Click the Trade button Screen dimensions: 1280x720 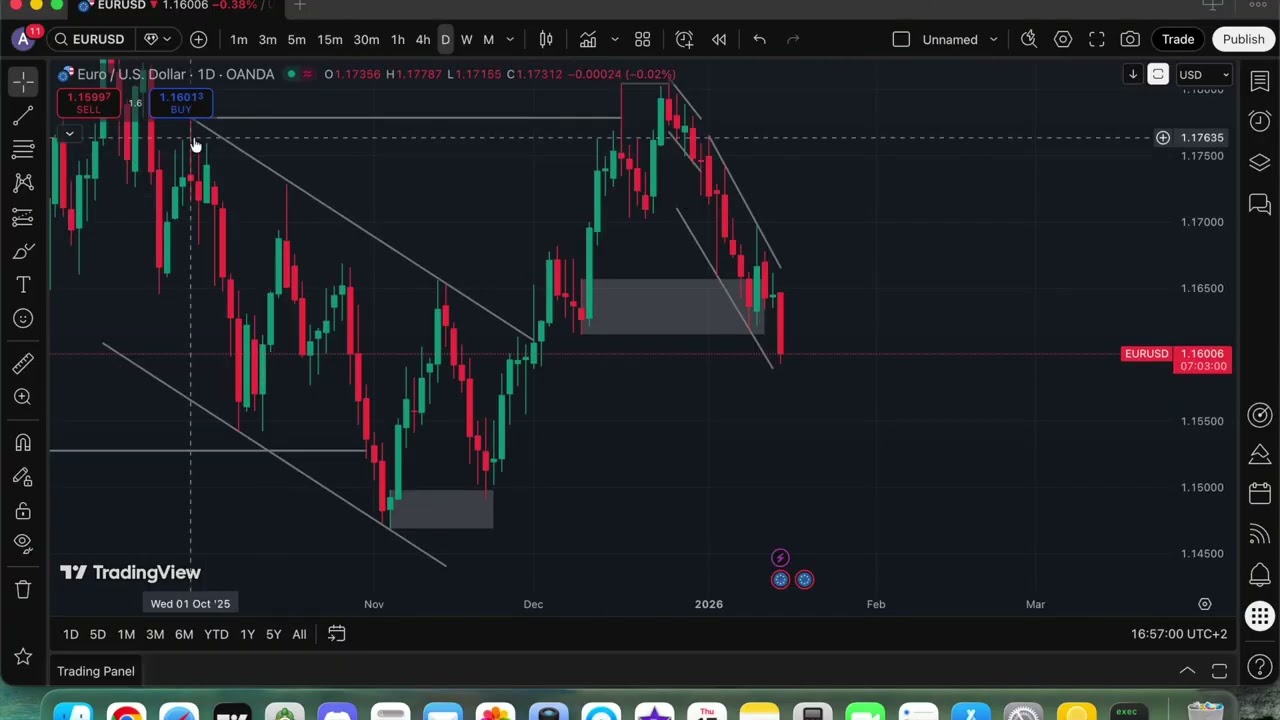[1178, 39]
